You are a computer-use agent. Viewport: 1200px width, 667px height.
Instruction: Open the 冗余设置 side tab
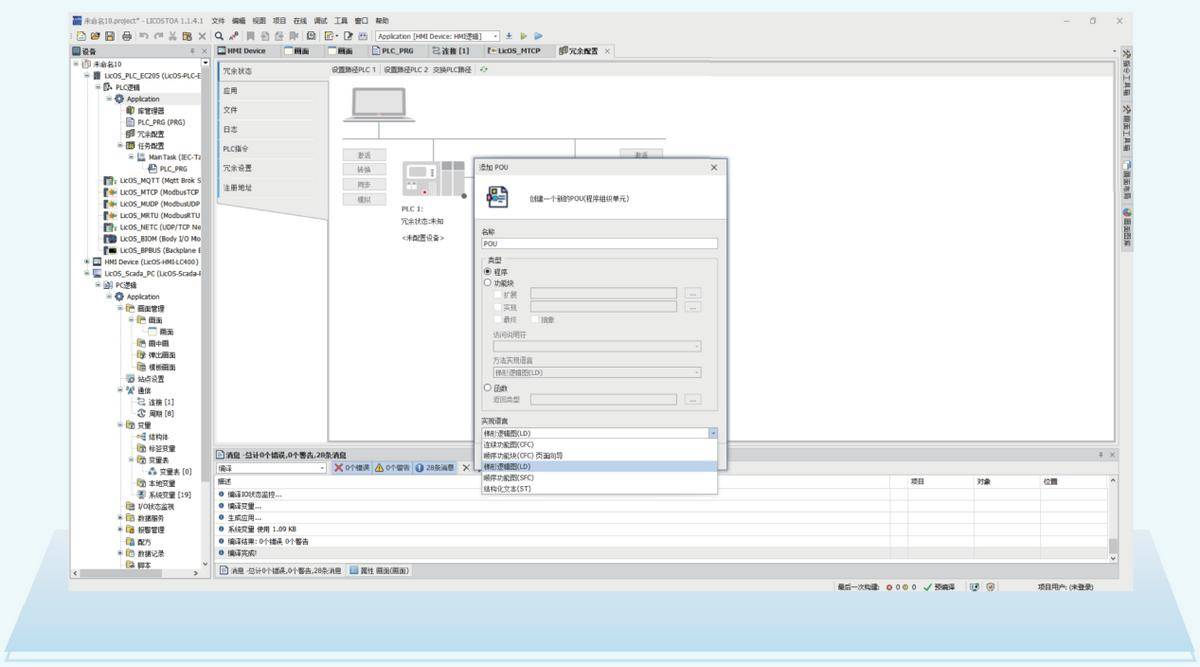click(x=238, y=168)
